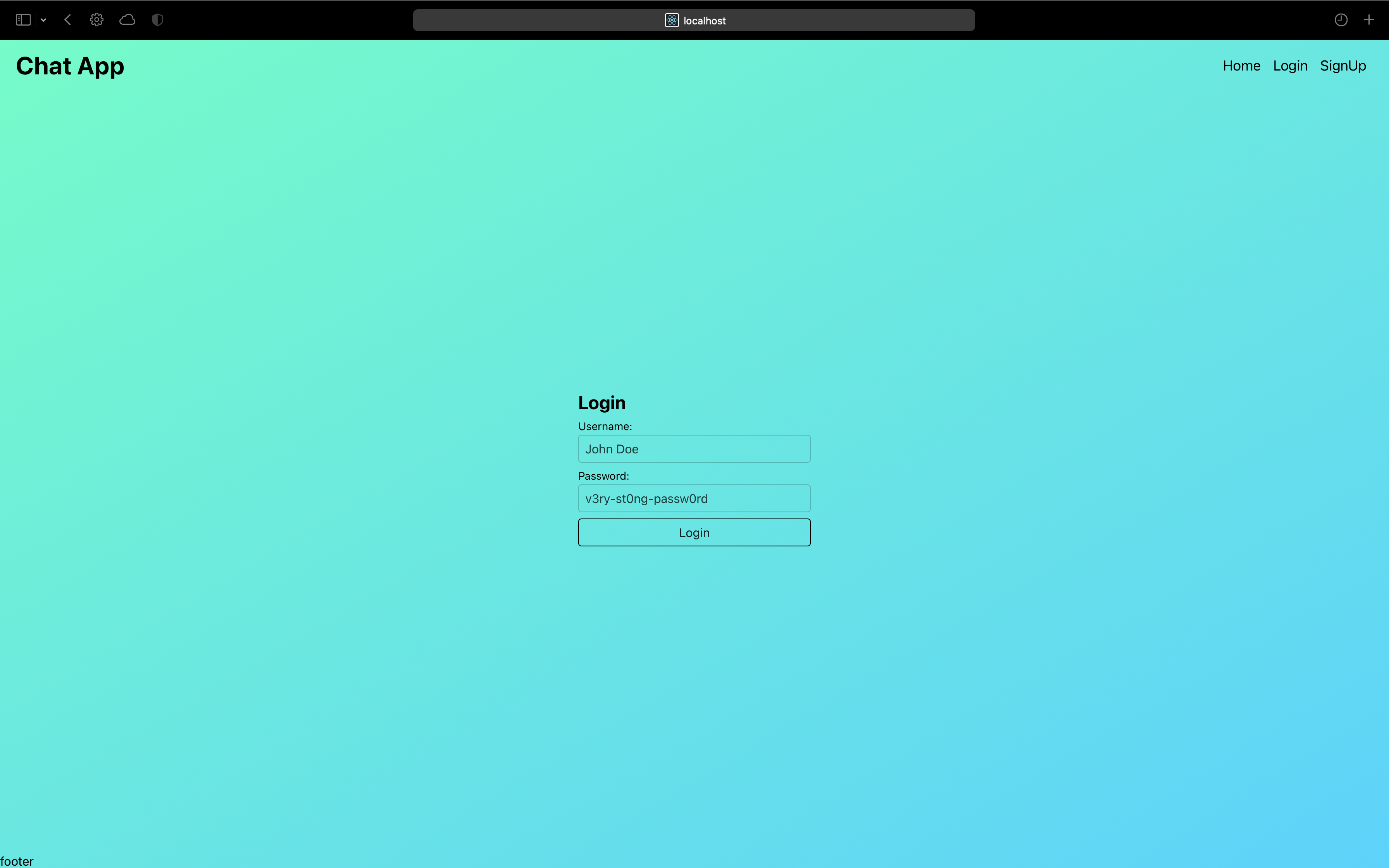Click the privacy shield icon
This screenshot has width=1389, height=868.
[x=157, y=20]
